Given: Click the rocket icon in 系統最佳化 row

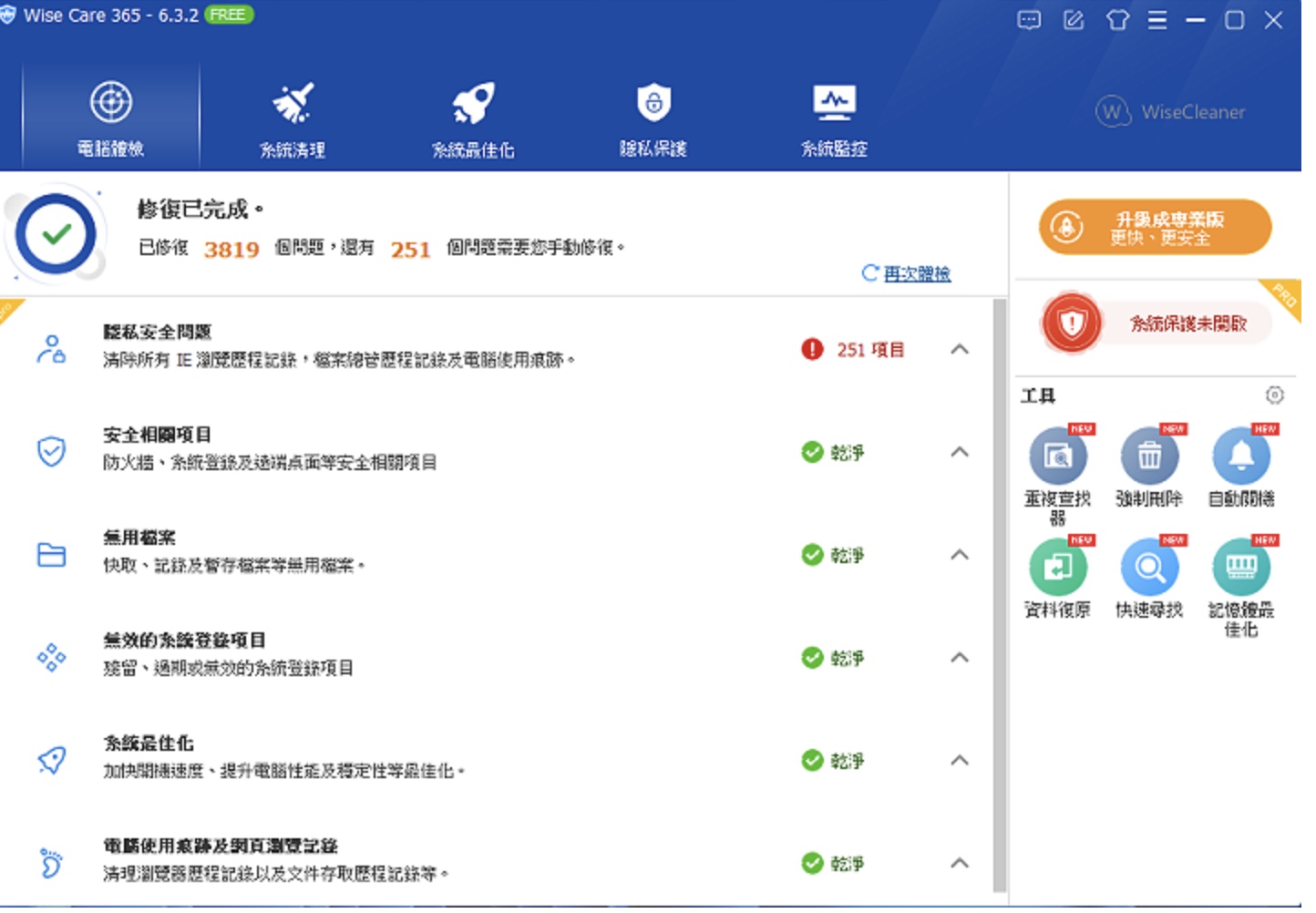Looking at the screenshot, I should [x=51, y=760].
